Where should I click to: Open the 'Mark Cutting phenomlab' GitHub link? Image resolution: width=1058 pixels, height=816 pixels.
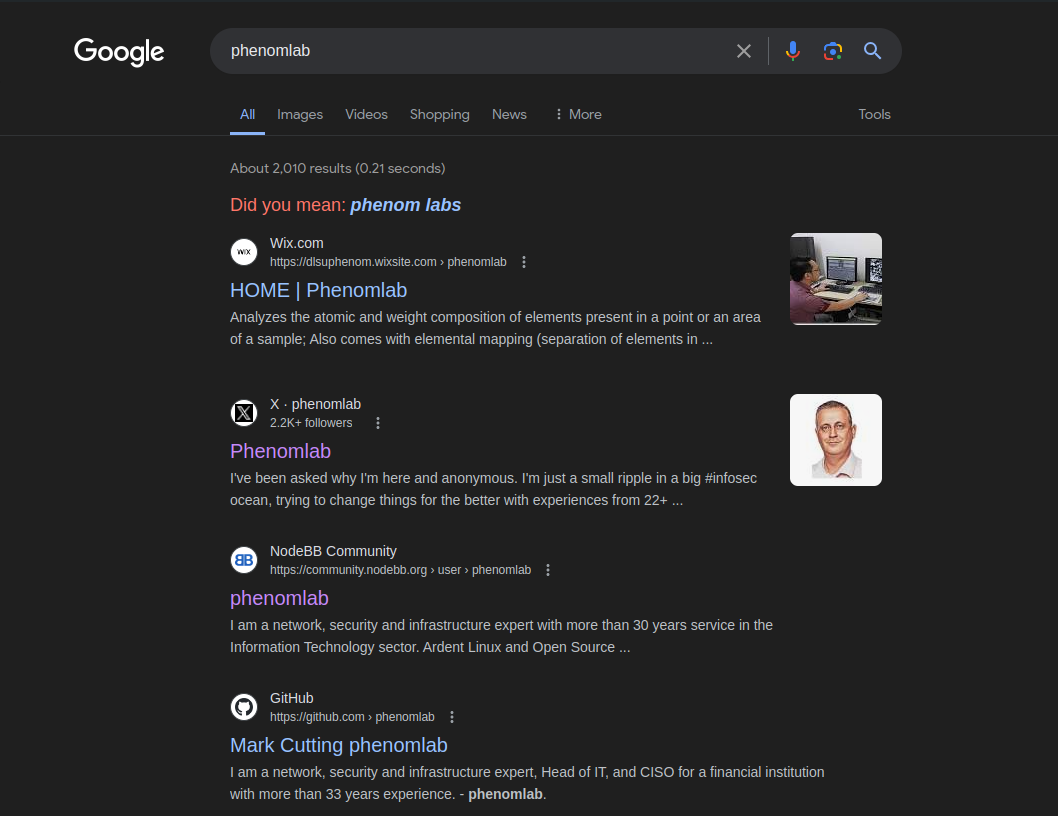(339, 745)
